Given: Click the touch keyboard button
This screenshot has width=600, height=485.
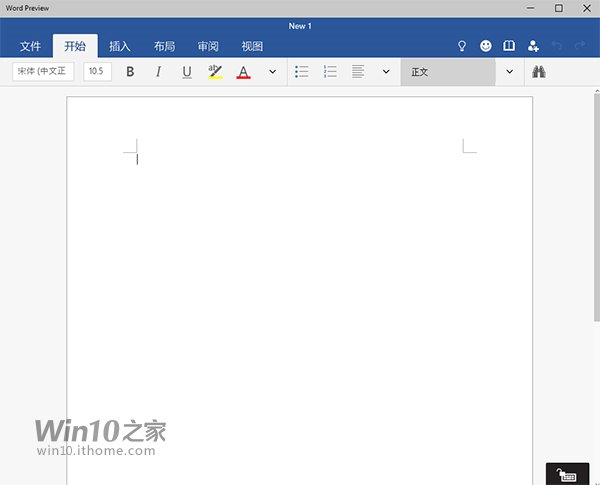Looking at the screenshot, I should click(x=567, y=474).
